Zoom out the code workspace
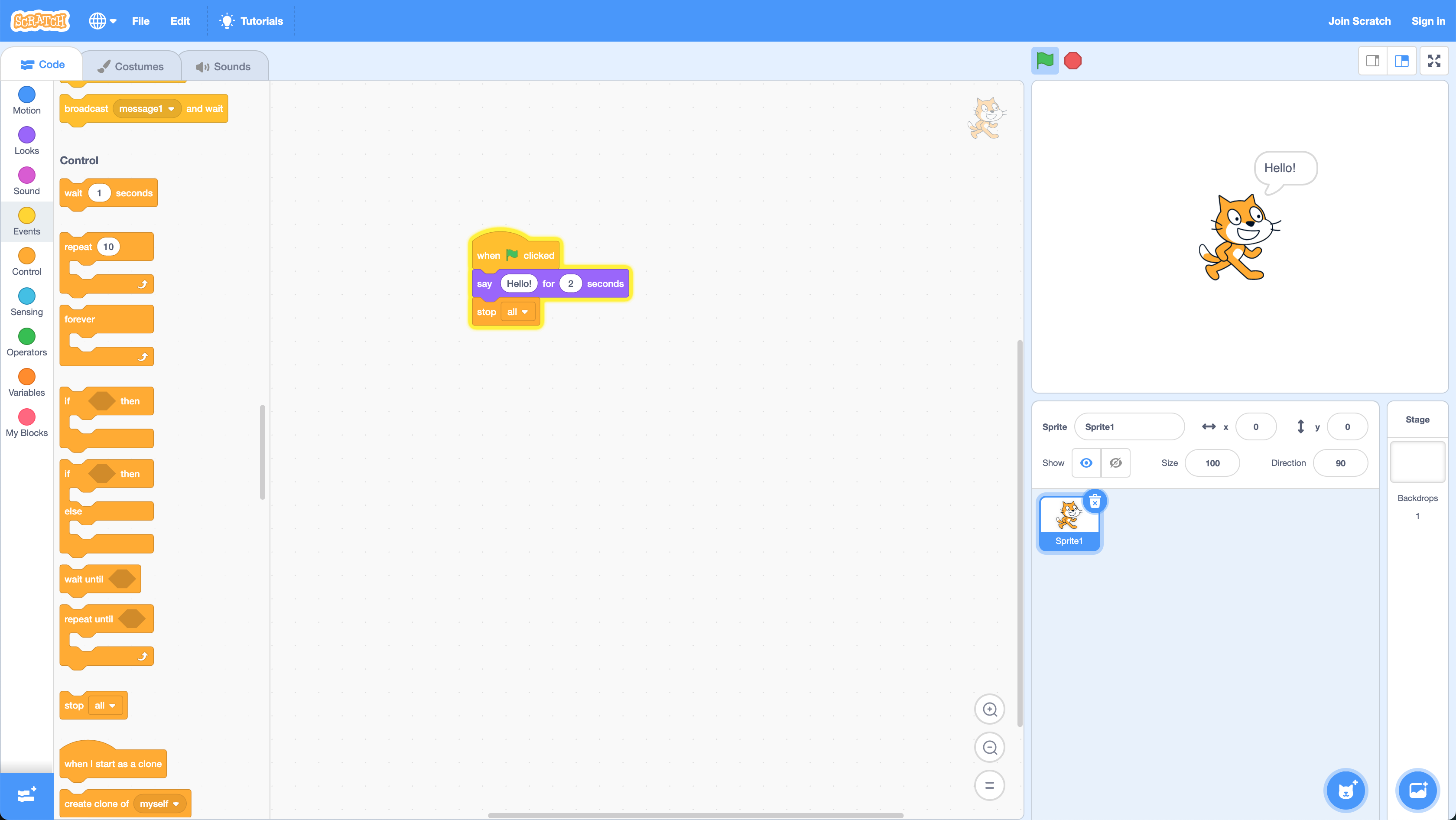The width and height of the screenshot is (1456, 820). pos(989,748)
